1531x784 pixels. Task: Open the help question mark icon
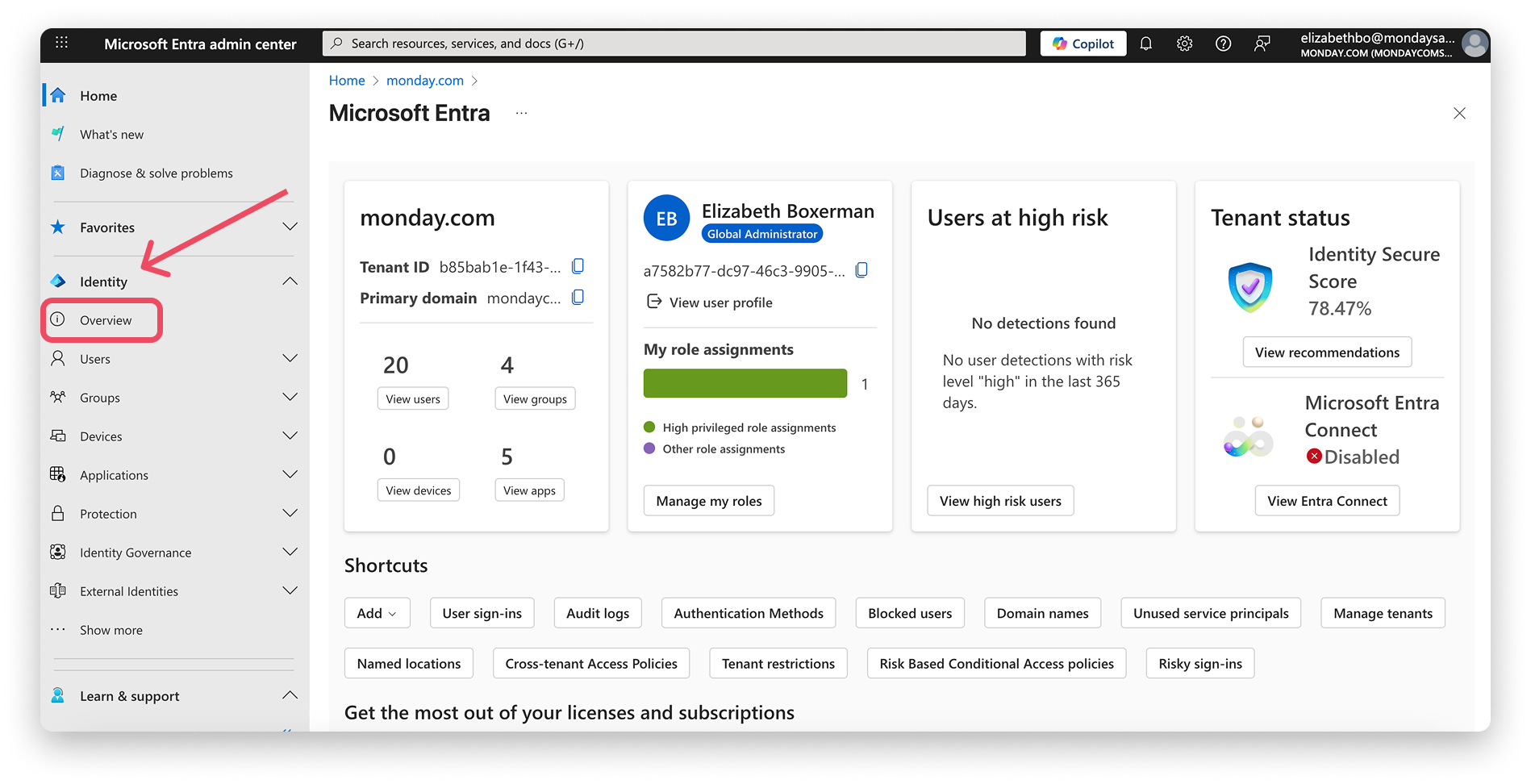point(1223,44)
